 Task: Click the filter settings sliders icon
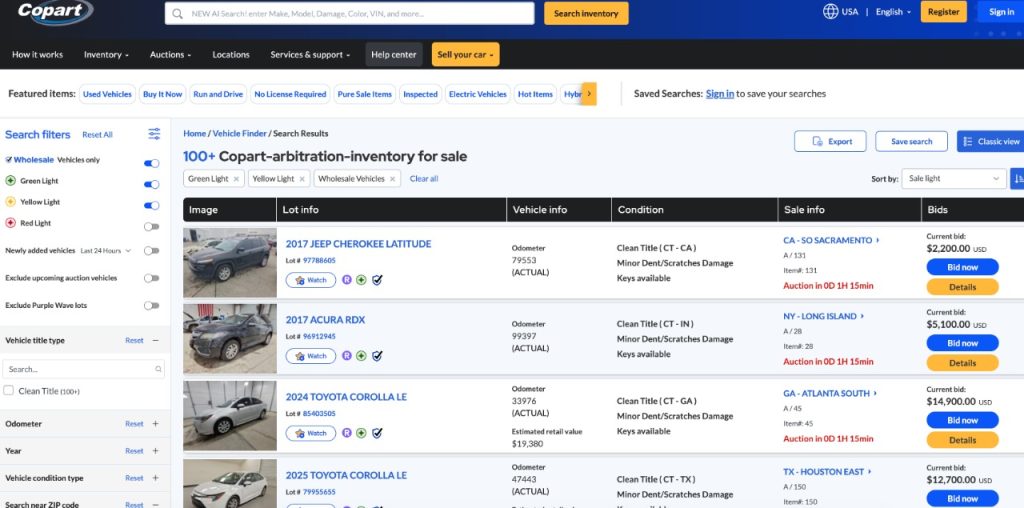pyautogui.click(x=154, y=134)
